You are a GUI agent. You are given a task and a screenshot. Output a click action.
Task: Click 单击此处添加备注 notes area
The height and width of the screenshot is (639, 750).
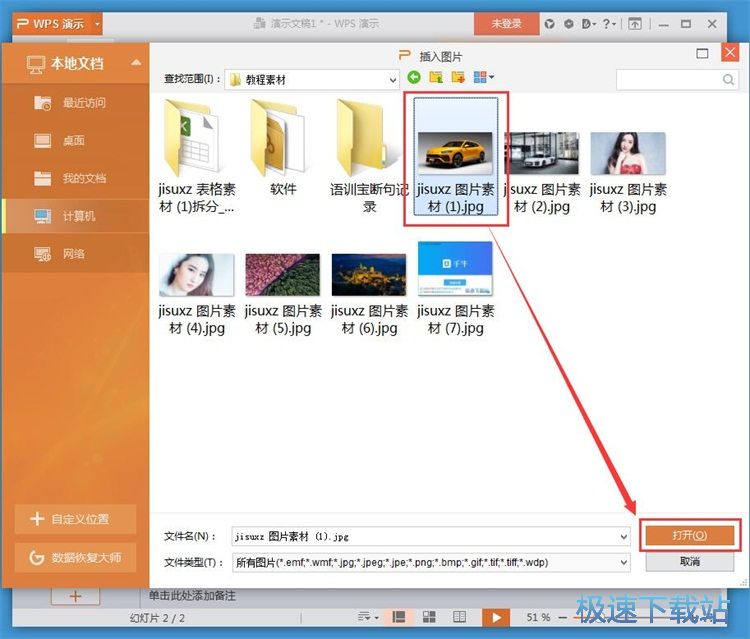click(x=192, y=596)
